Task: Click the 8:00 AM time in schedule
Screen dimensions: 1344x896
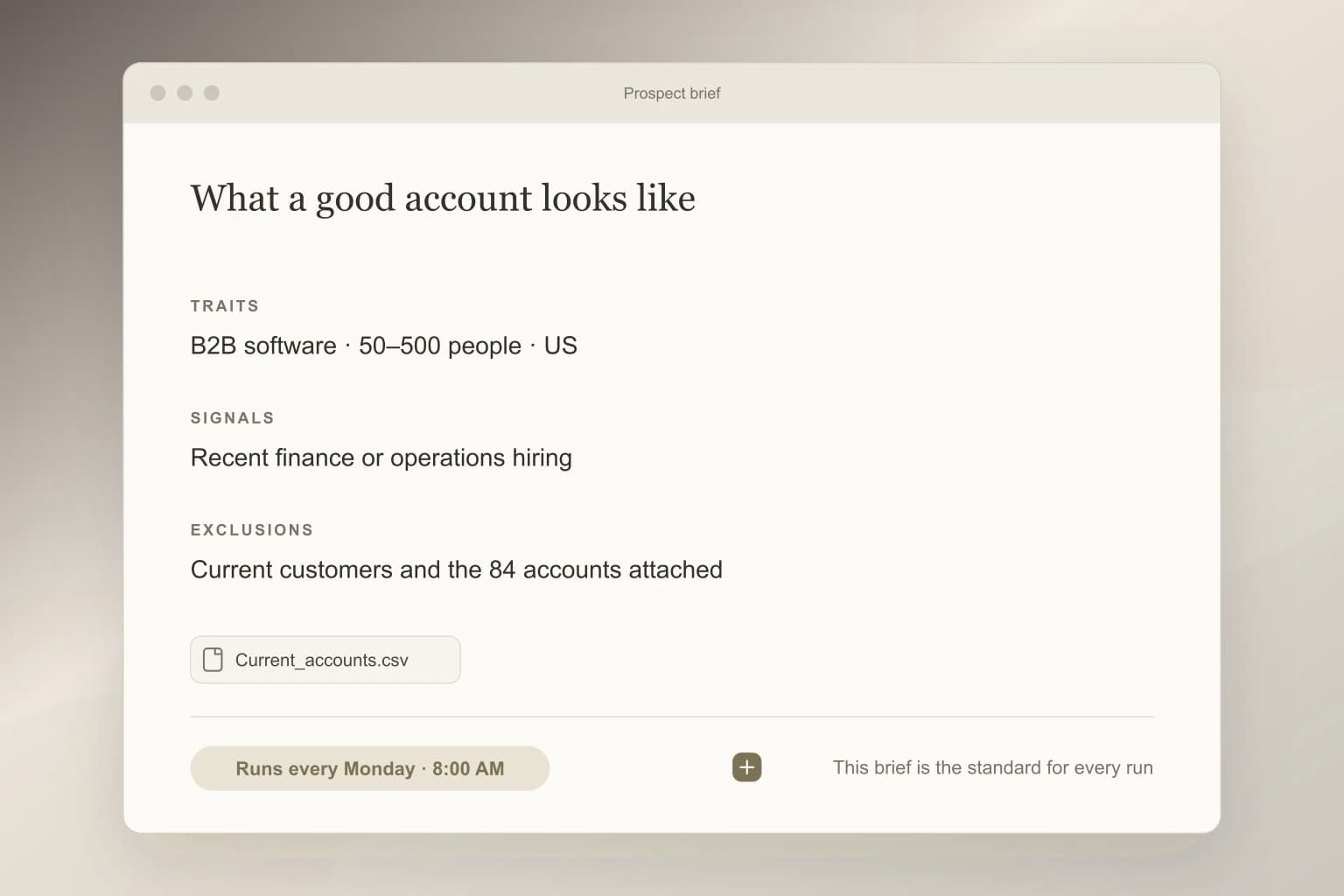Action: pos(468,768)
